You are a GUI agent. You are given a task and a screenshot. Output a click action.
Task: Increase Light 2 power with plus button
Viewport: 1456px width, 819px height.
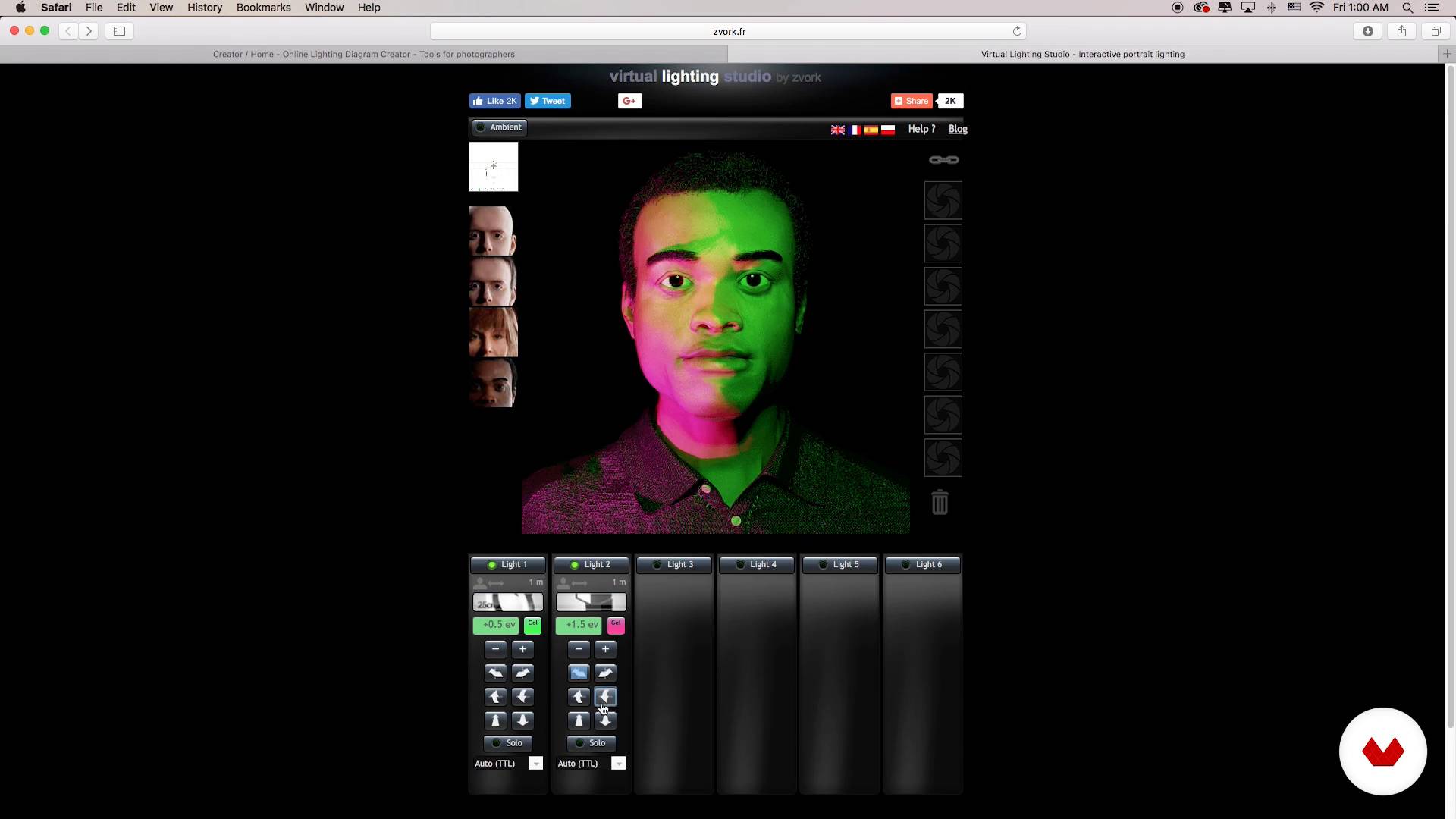pyautogui.click(x=605, y=649)
